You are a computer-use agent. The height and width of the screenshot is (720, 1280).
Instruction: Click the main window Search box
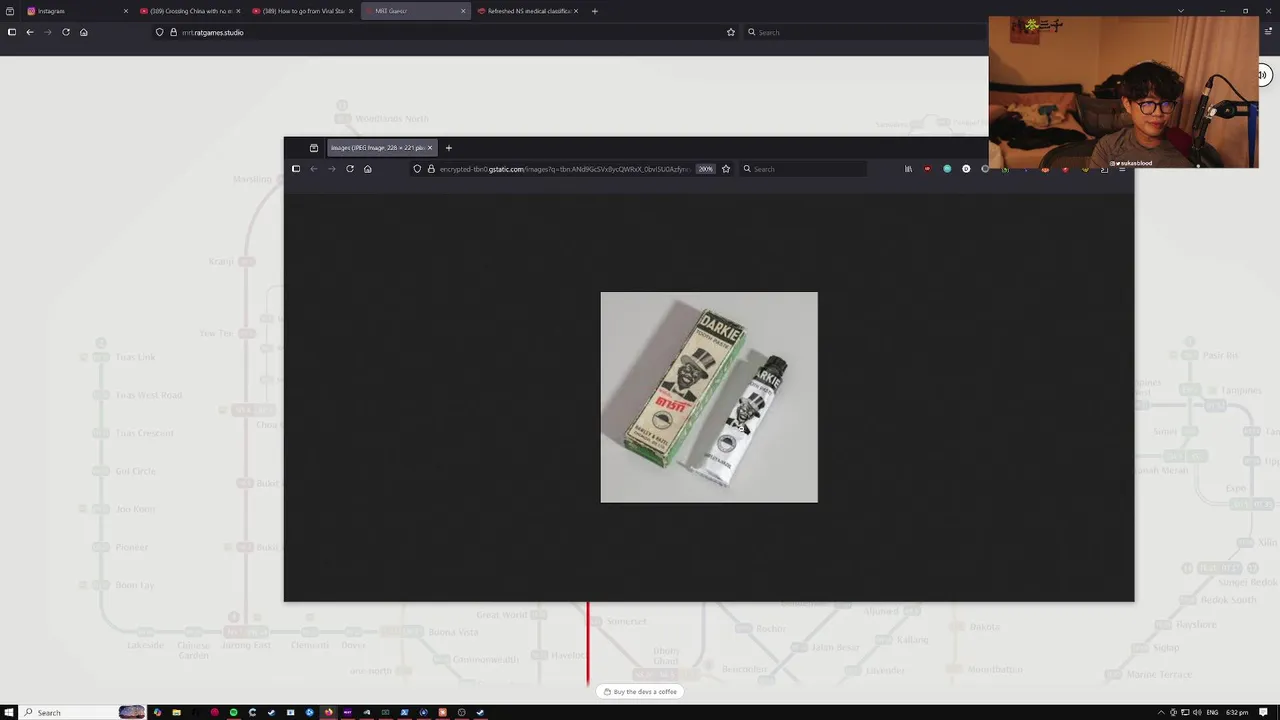[x=865, y=32]
